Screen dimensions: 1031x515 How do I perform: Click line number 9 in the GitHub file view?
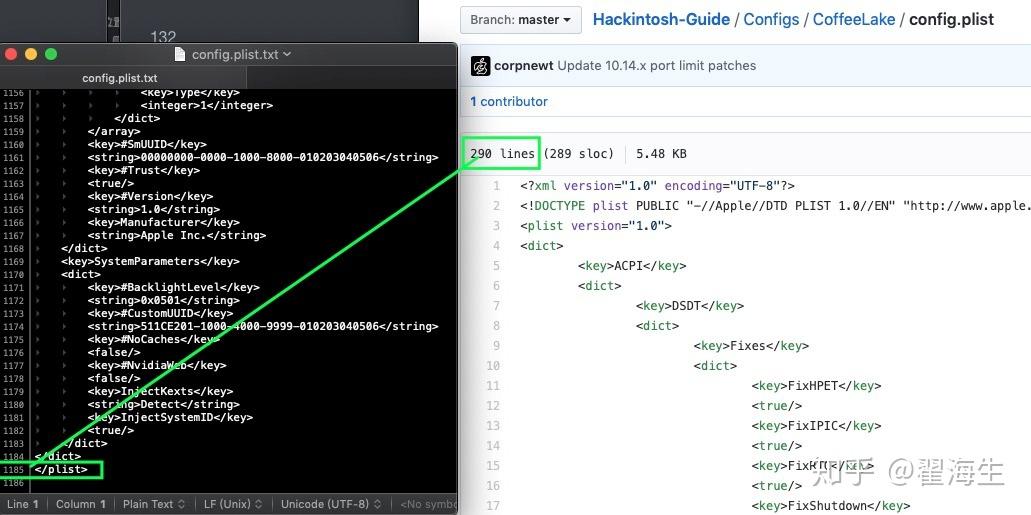pos(496,346)
